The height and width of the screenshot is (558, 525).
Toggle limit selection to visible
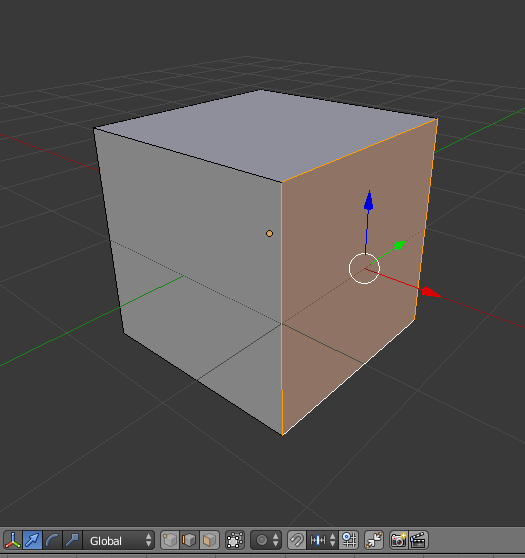click(235, 540)
